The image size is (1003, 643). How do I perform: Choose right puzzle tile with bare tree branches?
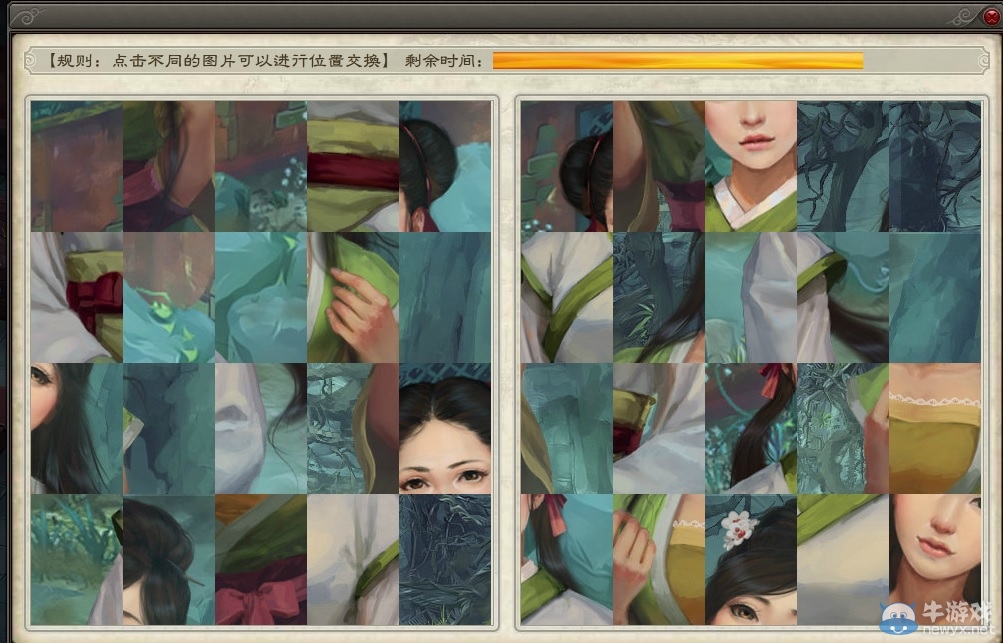coord(843,166)
